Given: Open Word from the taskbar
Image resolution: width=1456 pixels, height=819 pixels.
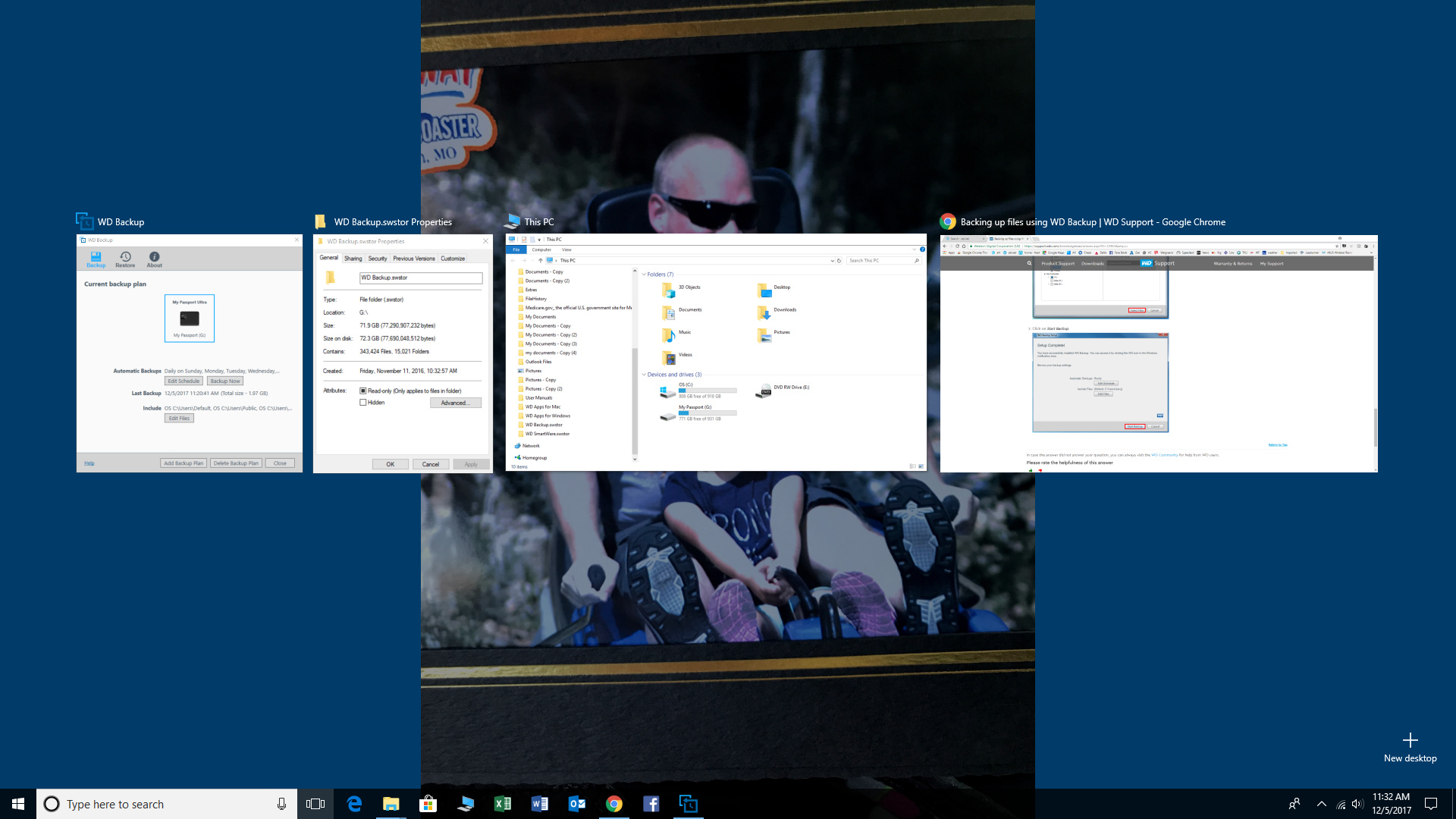Looking at the screenshot, I should coord(540,804).
